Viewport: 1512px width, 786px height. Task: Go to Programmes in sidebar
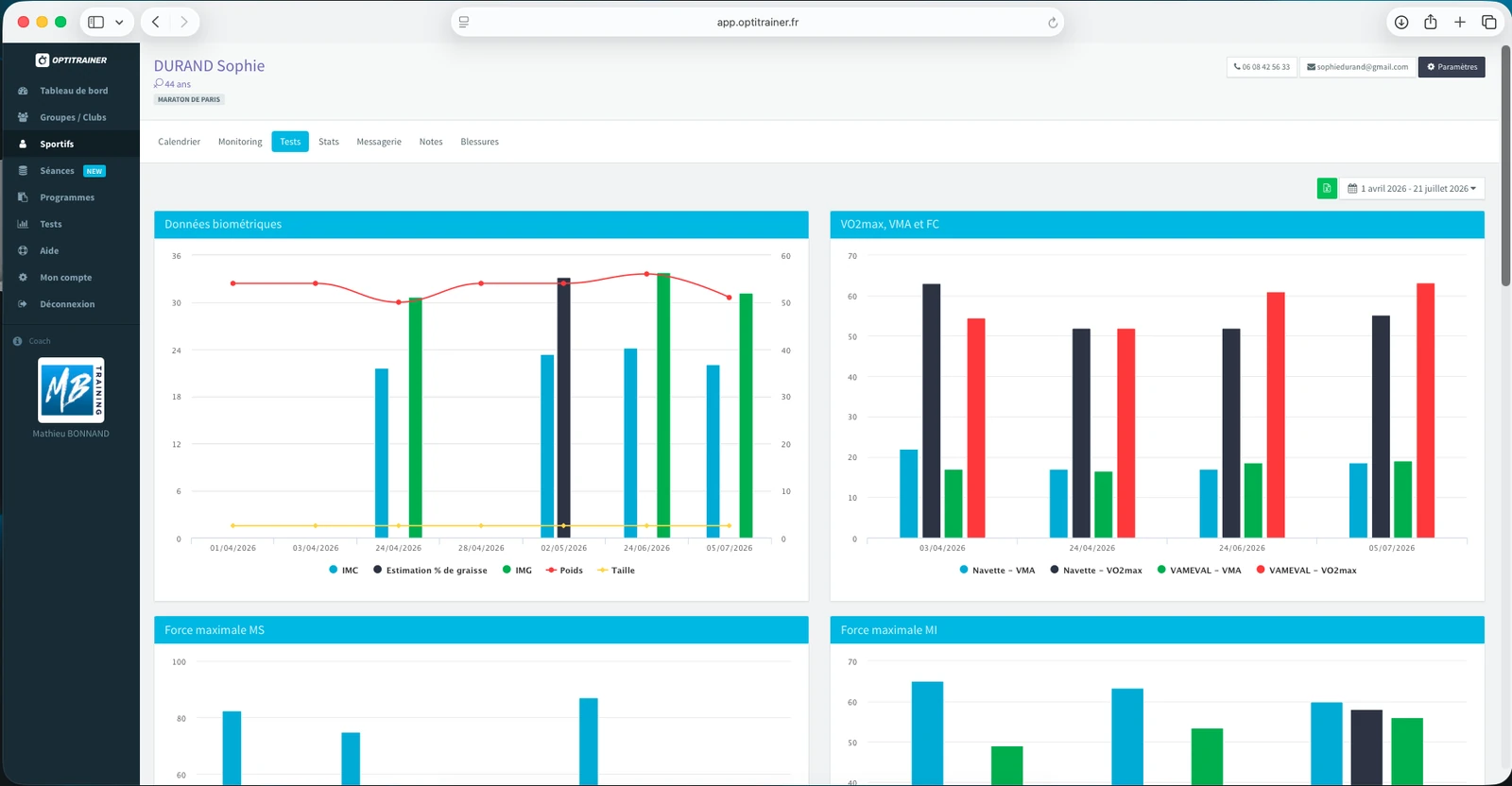[67, 197]
